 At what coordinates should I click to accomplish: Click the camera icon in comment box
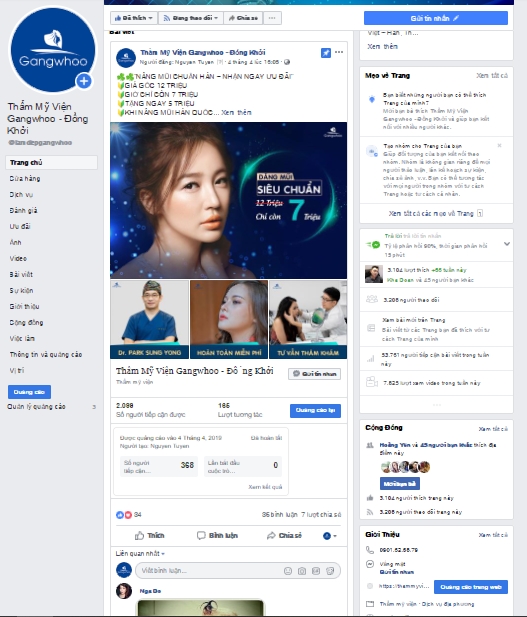coord(302,571)
